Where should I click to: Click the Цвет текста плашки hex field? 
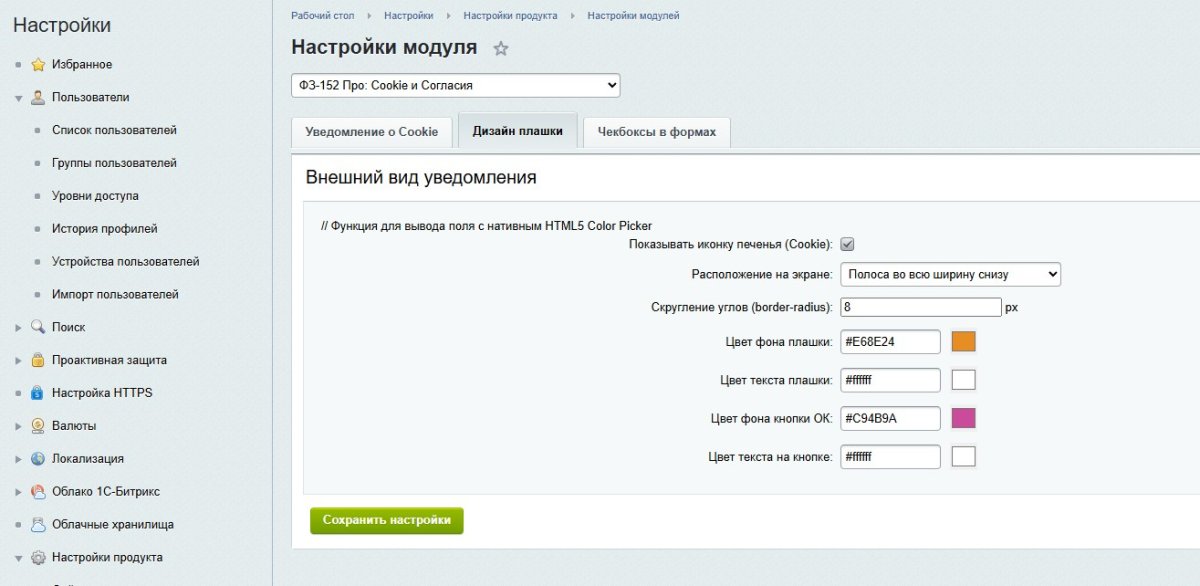890,380
